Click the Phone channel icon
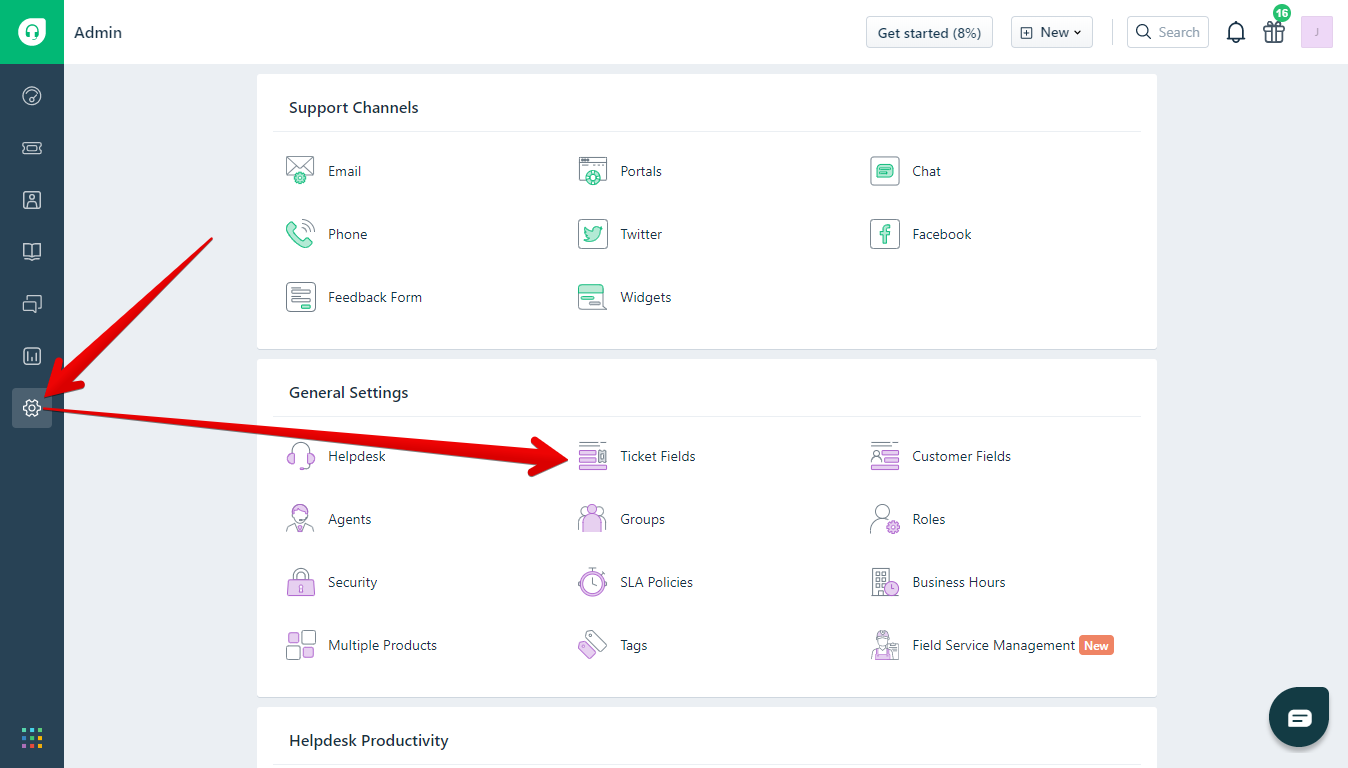This screenshot has height=768, width=1348. (x=300, y=234)
